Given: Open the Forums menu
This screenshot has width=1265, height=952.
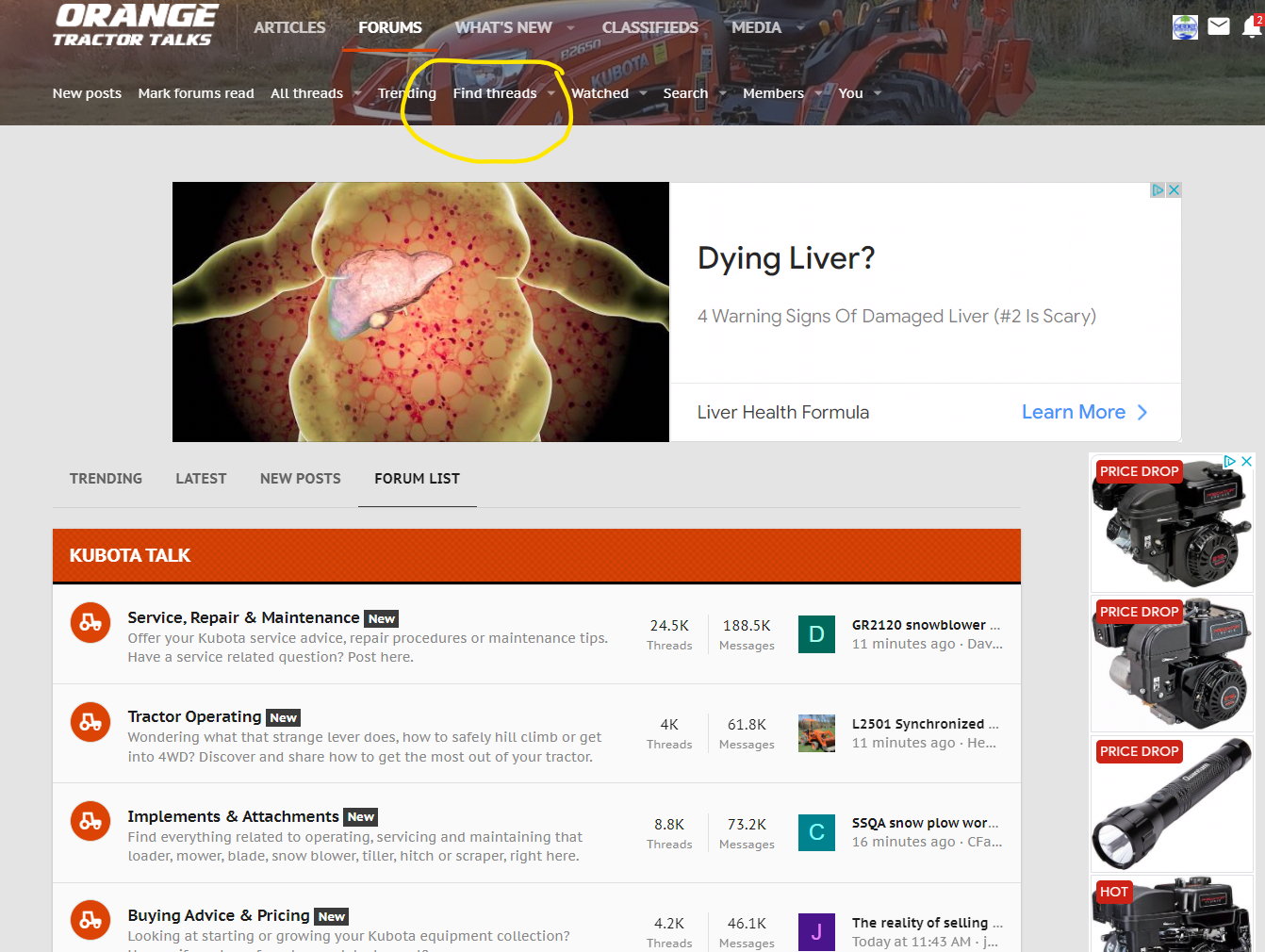Looking at the screenshot, I should point(390,27).
